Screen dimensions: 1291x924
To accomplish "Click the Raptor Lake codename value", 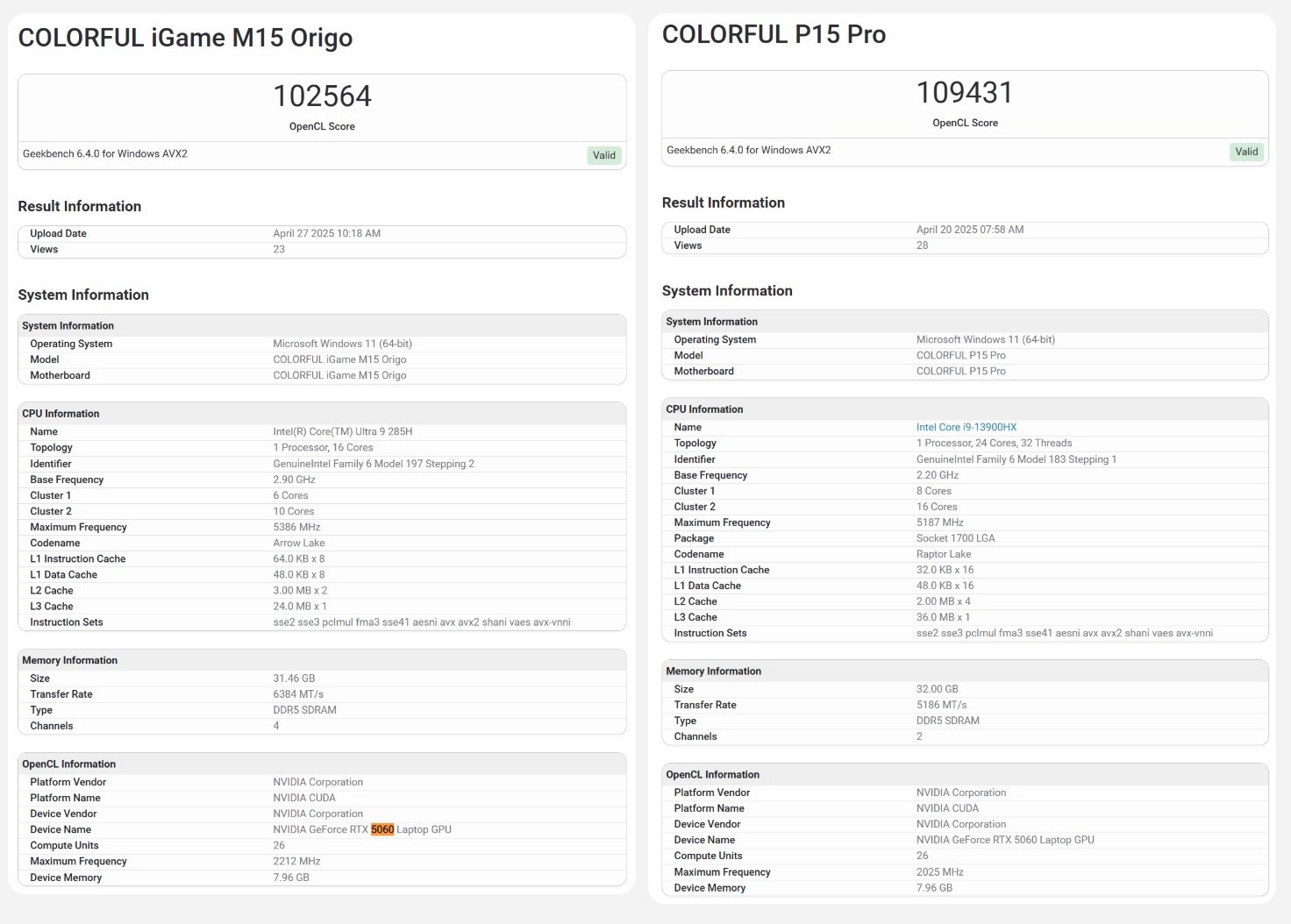I will 944,554.
